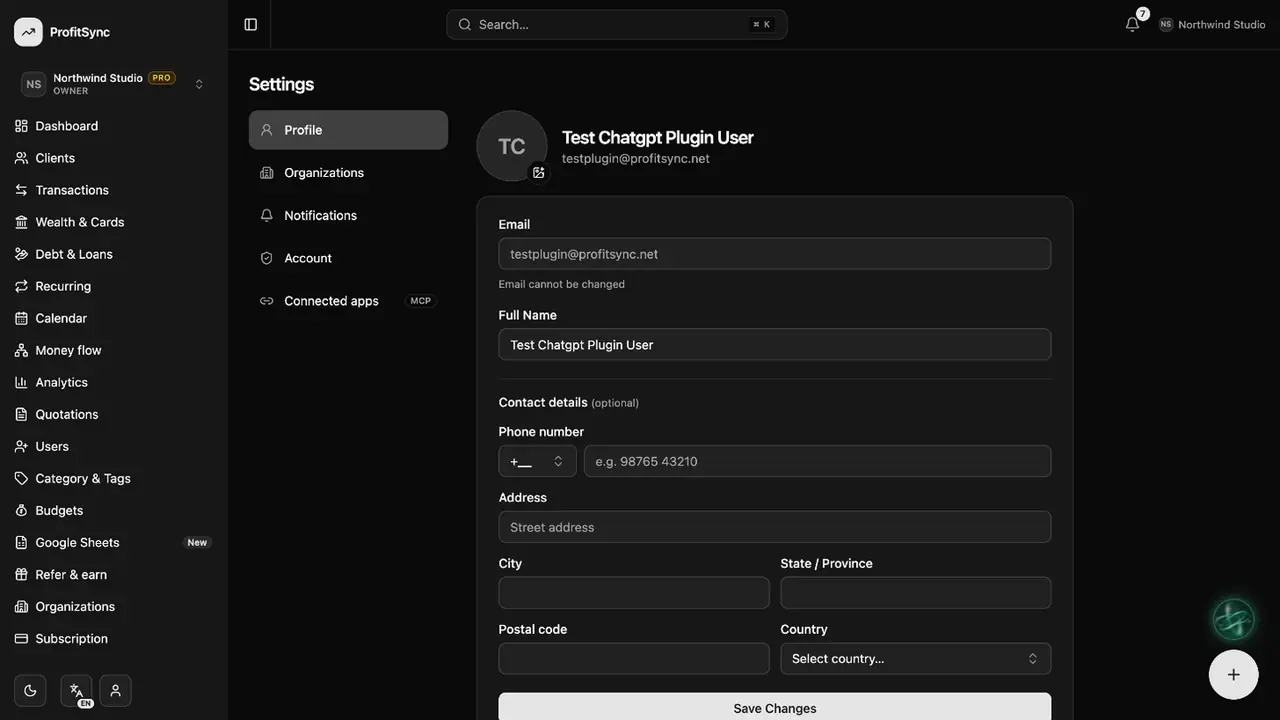Click the Settings page heading
Screen dimensions: 1280x720
[x=281, y=84]
